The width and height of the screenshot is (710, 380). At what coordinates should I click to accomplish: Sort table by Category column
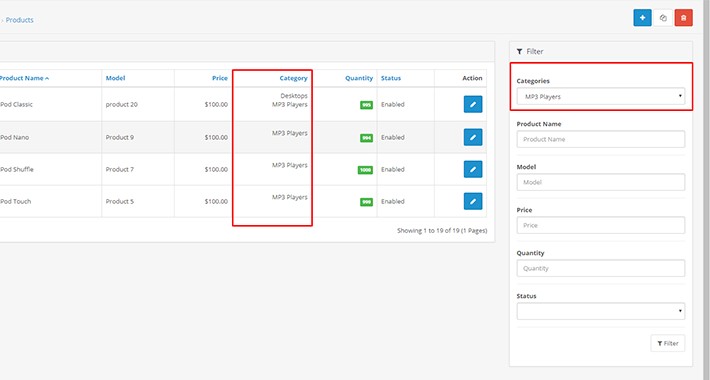[293, 78]
